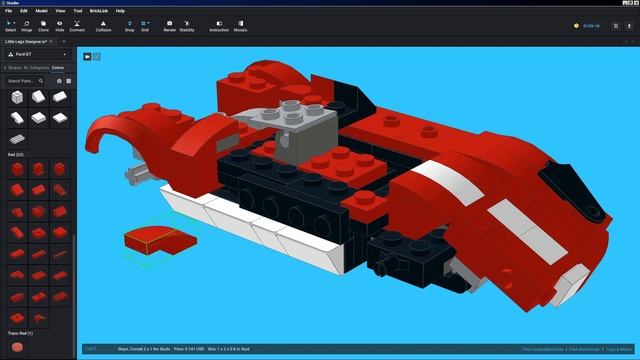
Task: Pick the white 1x1 brick thumbnail
Action: click(17, 98)
